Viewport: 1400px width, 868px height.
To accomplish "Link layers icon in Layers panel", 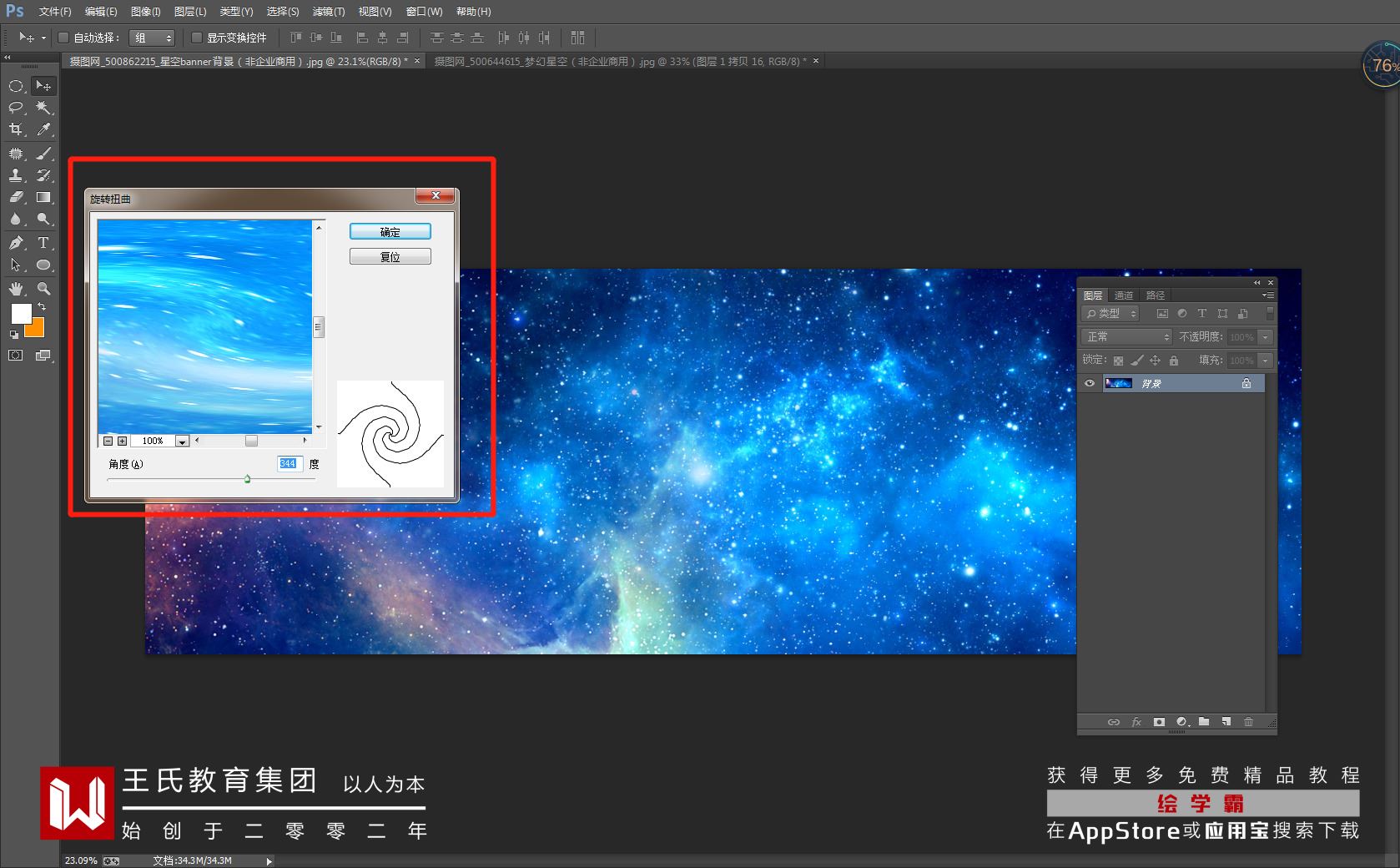I will pyautogui.click(x=1114, y=722).
